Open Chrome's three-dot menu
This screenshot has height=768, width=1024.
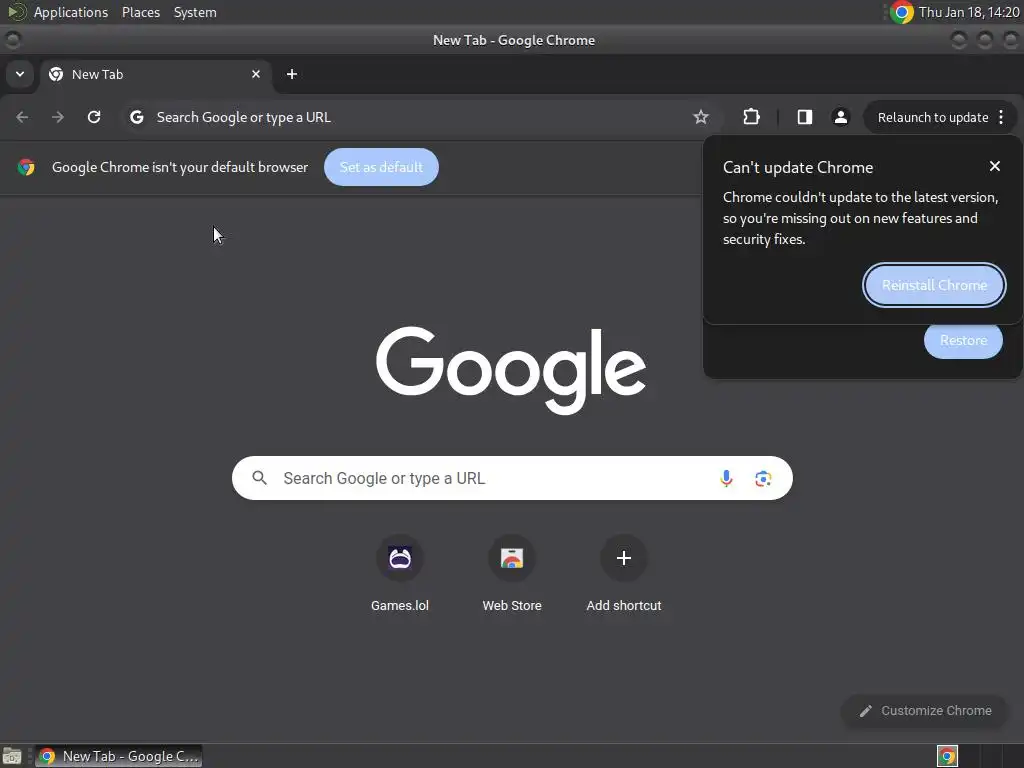[x=1001, y=117]
